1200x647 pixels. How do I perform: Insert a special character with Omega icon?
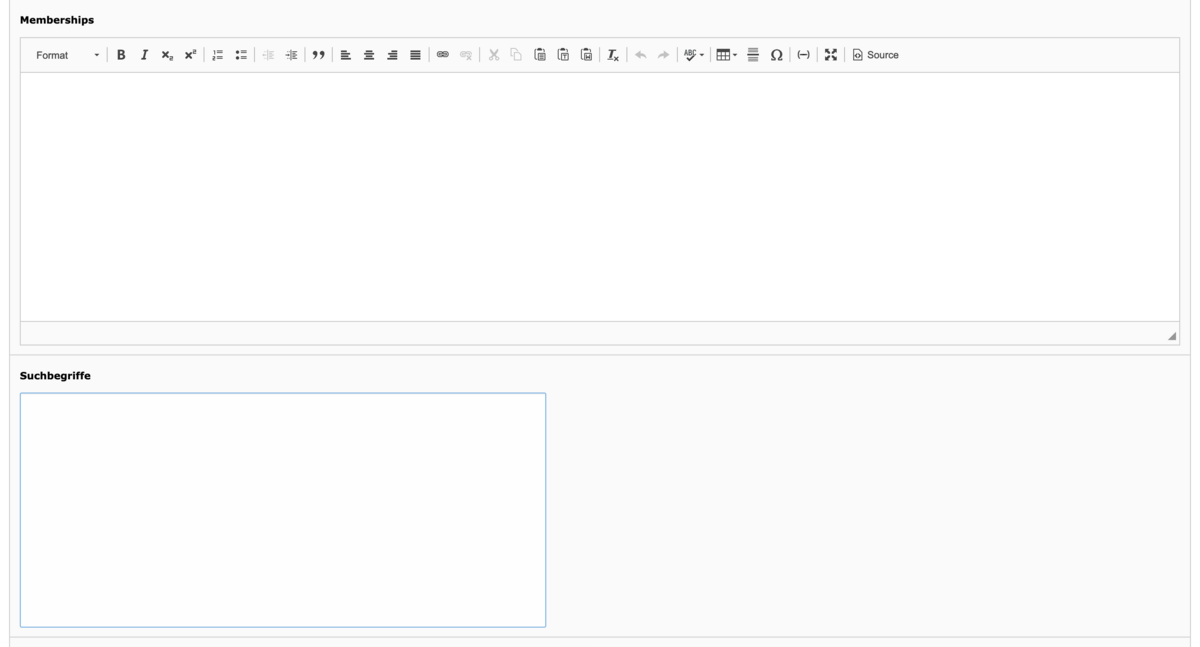click(776, 55)
